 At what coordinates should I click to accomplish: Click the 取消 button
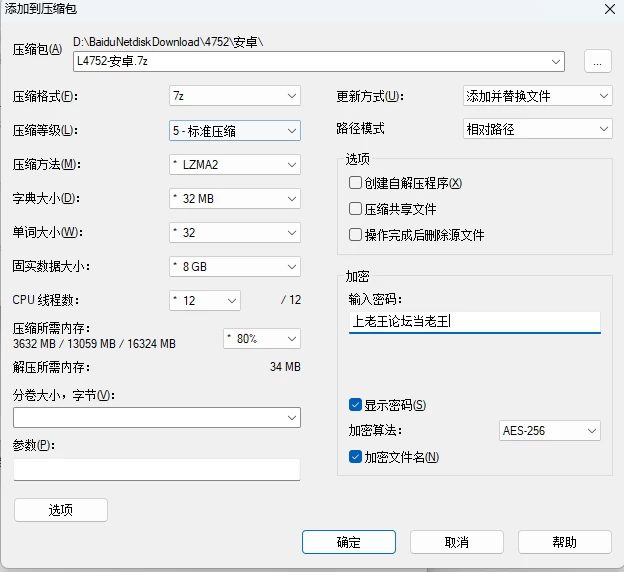[456, 542]
